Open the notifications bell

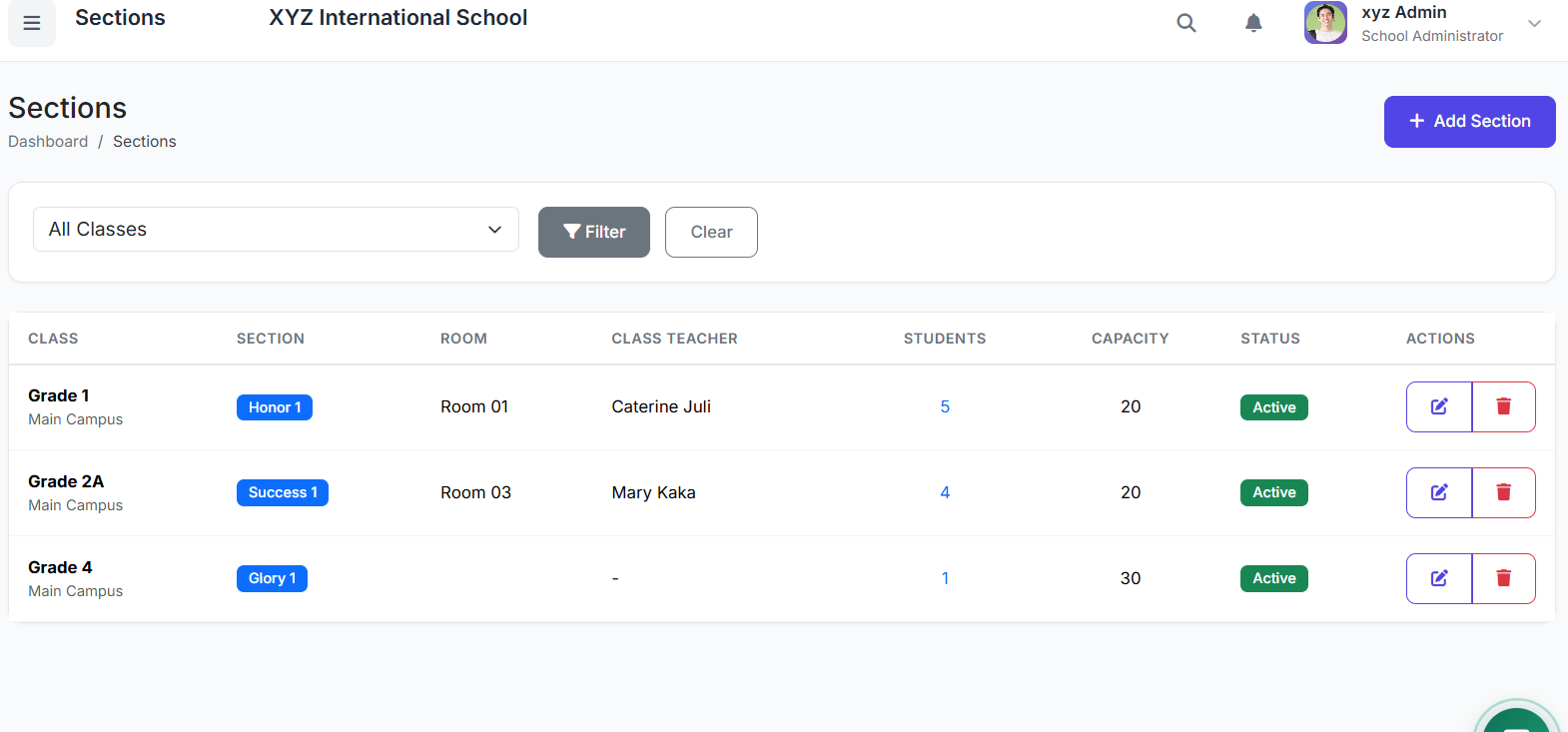[1253, 23]
